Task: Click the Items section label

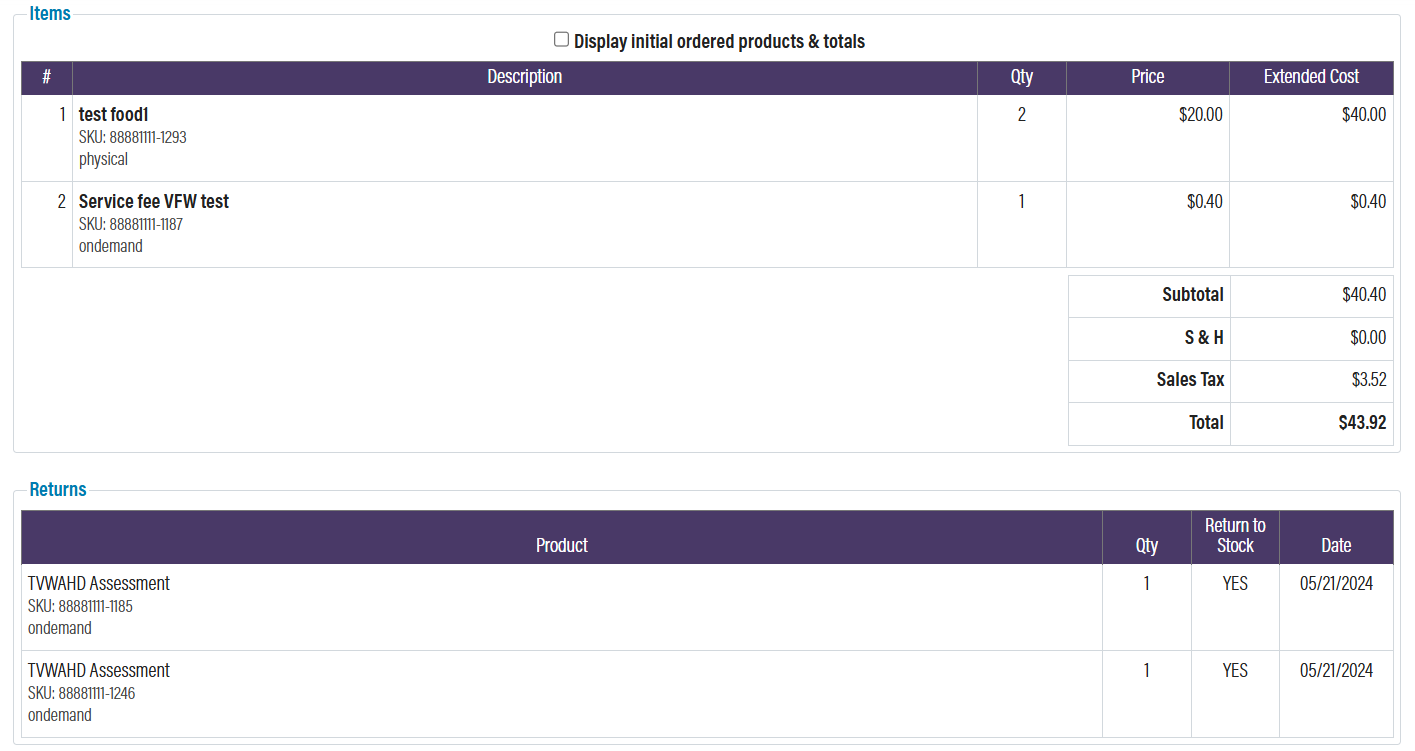Action: coord(50,13)
